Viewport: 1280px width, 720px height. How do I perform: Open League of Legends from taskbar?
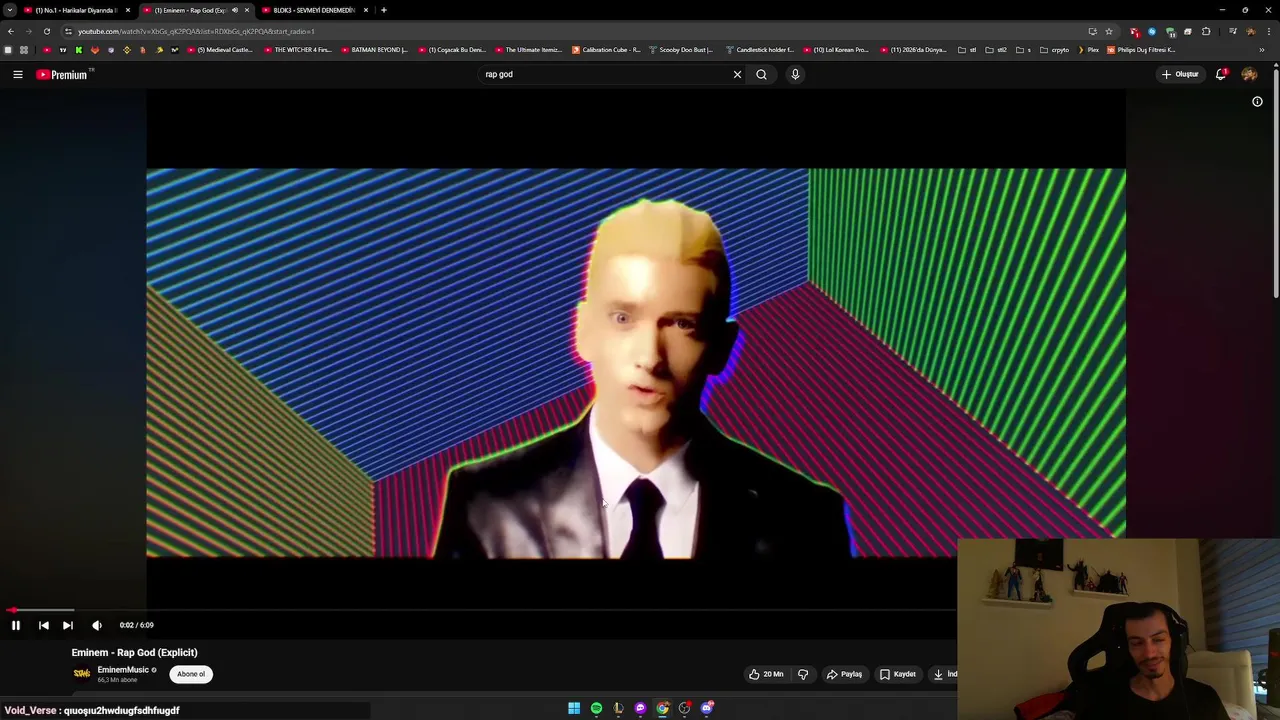tap(618, 708)
